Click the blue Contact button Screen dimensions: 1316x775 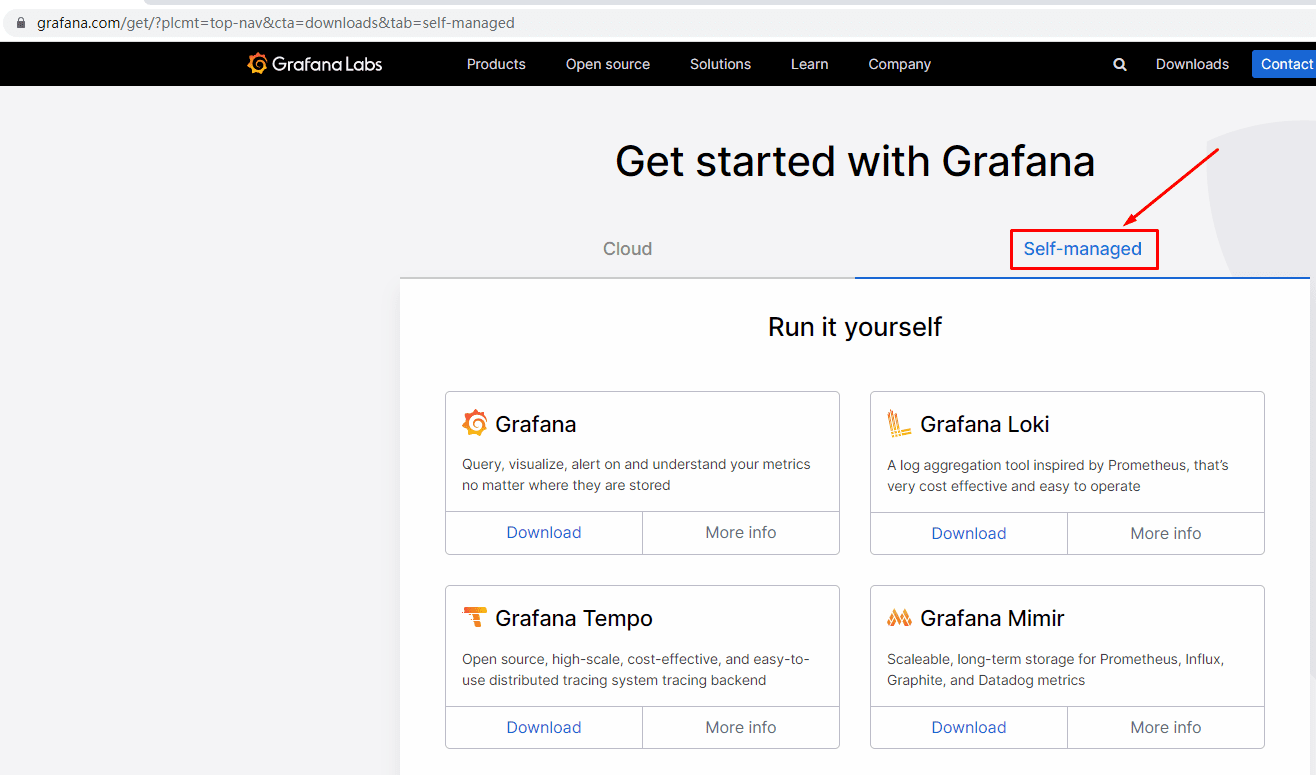coord(1284,64)
